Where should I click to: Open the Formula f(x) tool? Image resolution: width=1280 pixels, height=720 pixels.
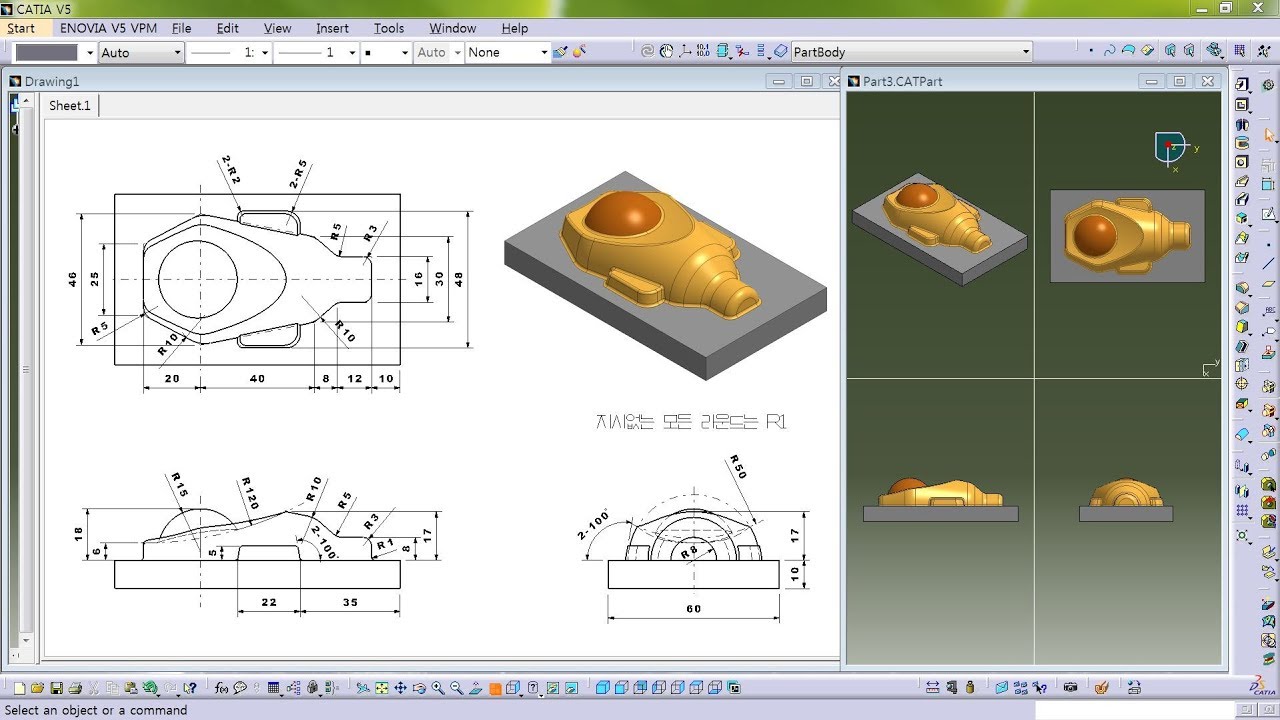coord(221,688)
